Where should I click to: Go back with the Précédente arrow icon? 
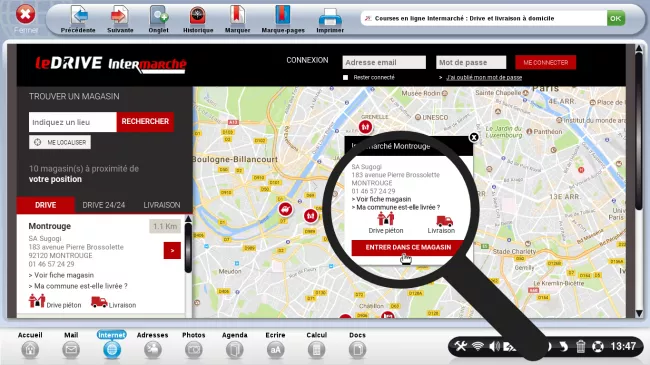[78, 16]
